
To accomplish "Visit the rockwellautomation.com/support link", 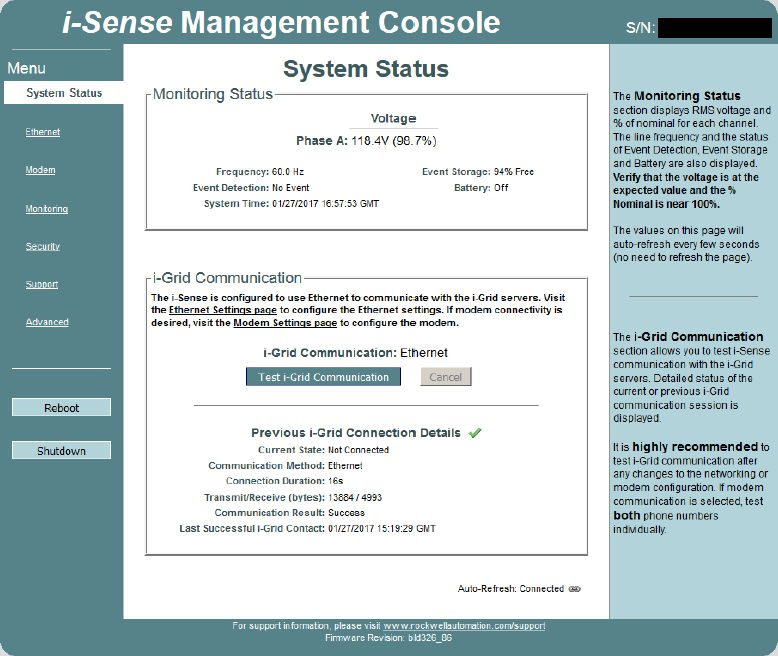I will 464,626.
